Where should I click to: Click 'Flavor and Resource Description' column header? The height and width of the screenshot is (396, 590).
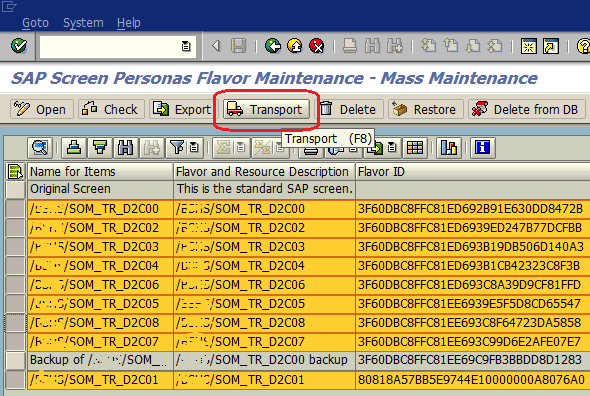click(x=264, y=172)
